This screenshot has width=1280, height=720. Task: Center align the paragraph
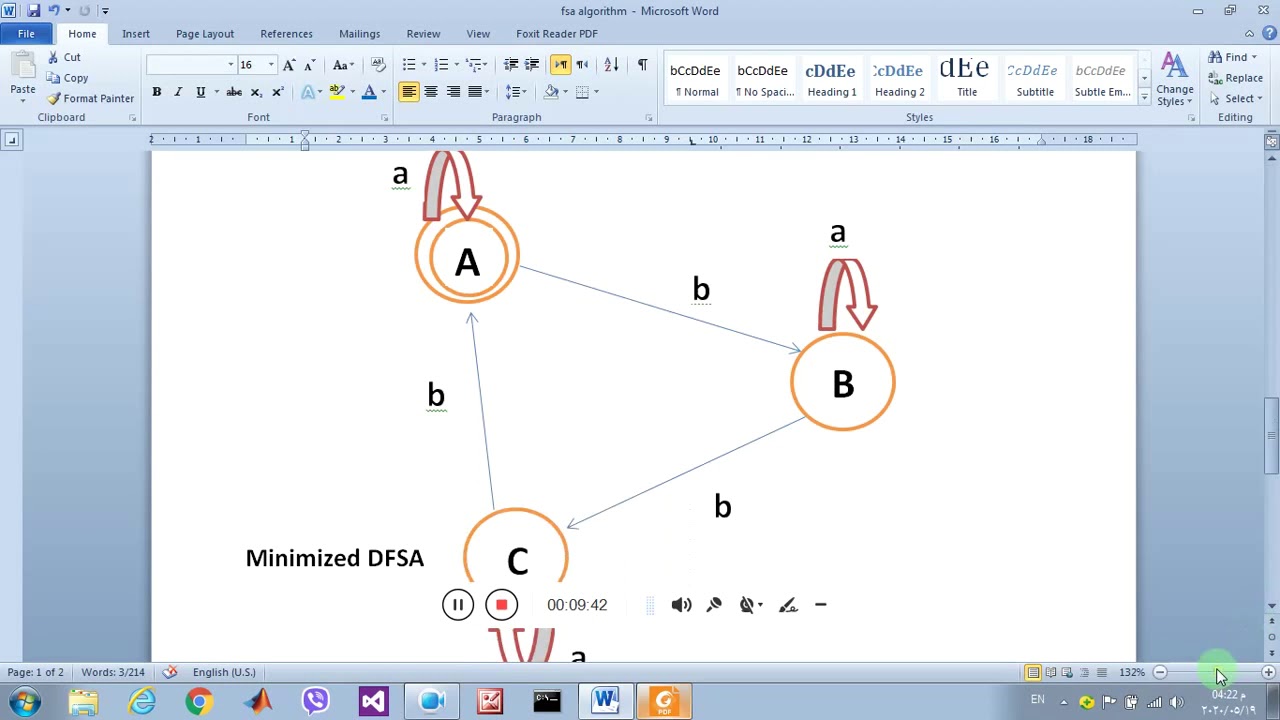point(431,92)
